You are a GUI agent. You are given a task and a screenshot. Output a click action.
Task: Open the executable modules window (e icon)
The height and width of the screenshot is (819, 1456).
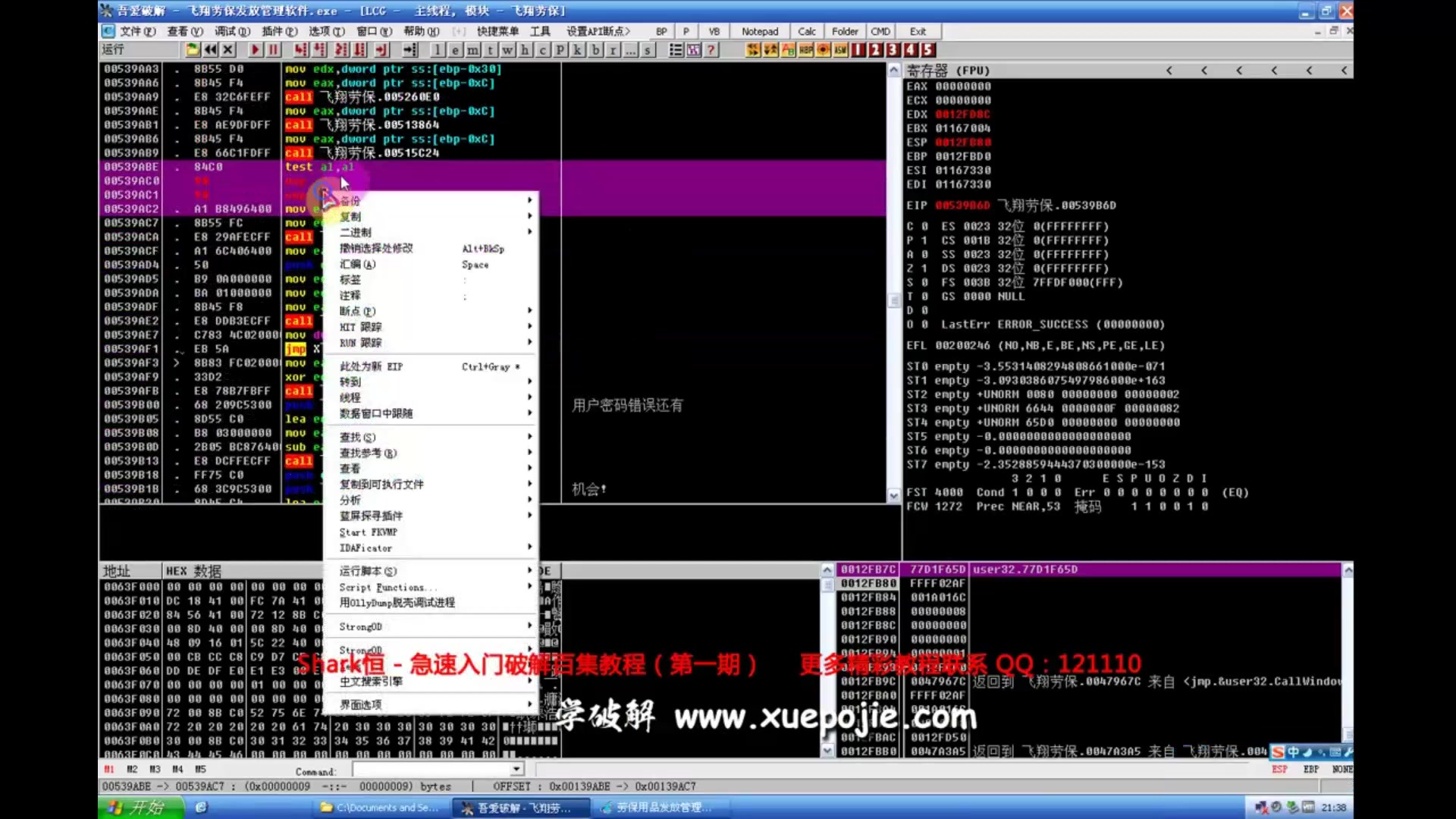(455, 50)
